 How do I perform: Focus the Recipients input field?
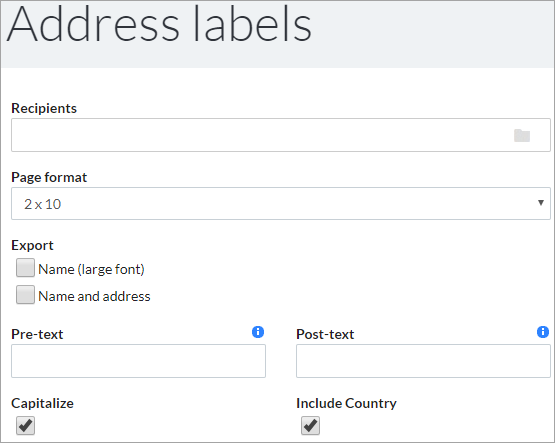(x=281, y=135)
